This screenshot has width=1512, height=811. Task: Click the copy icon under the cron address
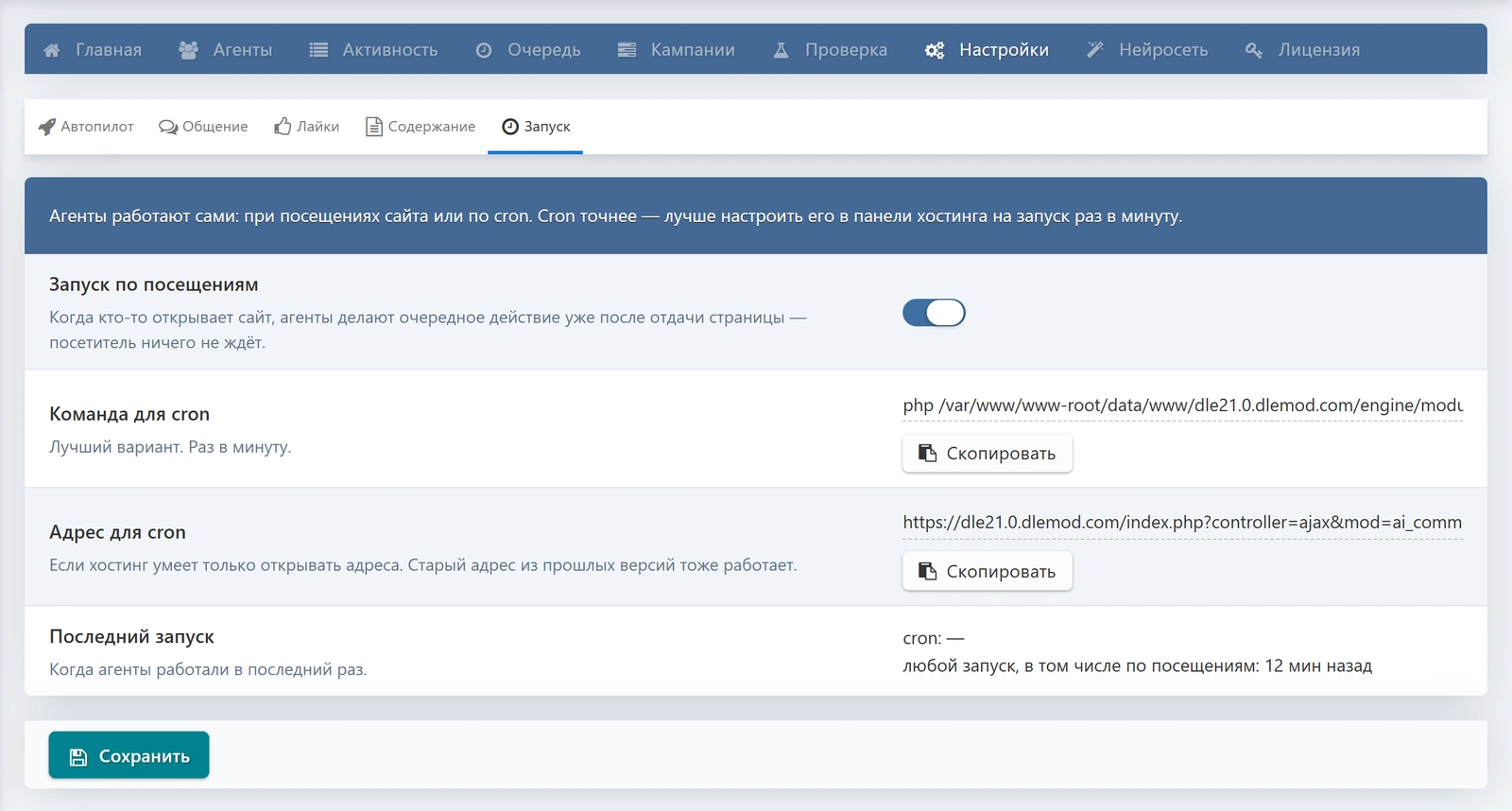(928, 572)
